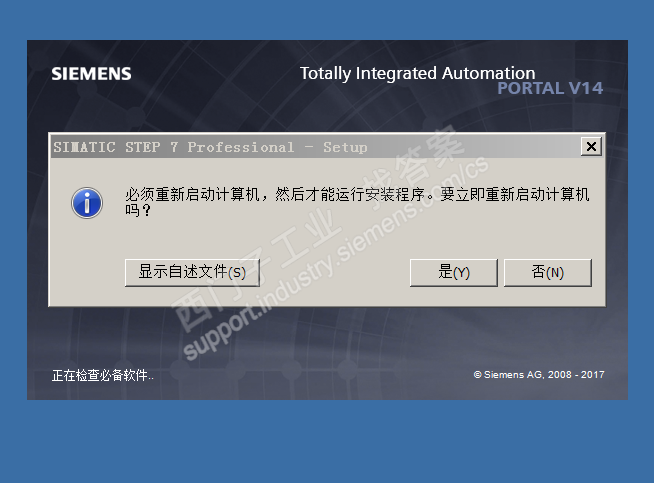Close the SIMATIC STEP 7 Setup dialog

pos(591,146)
